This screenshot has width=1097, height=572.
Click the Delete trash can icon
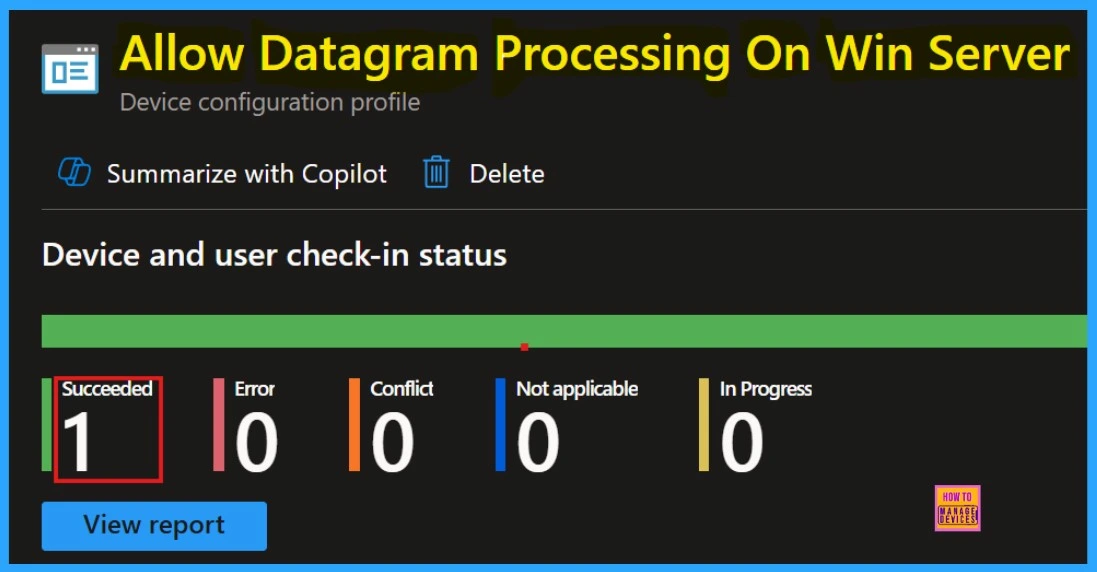(x=436, y=173)
